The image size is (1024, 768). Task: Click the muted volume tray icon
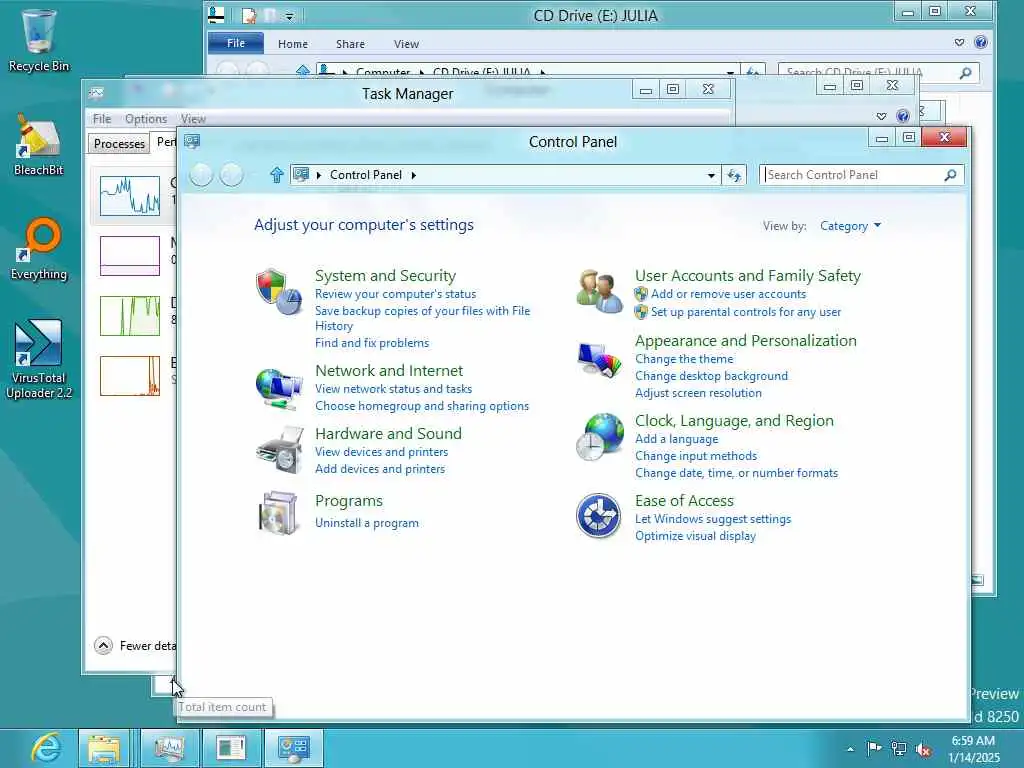click(x=923, y=750)
